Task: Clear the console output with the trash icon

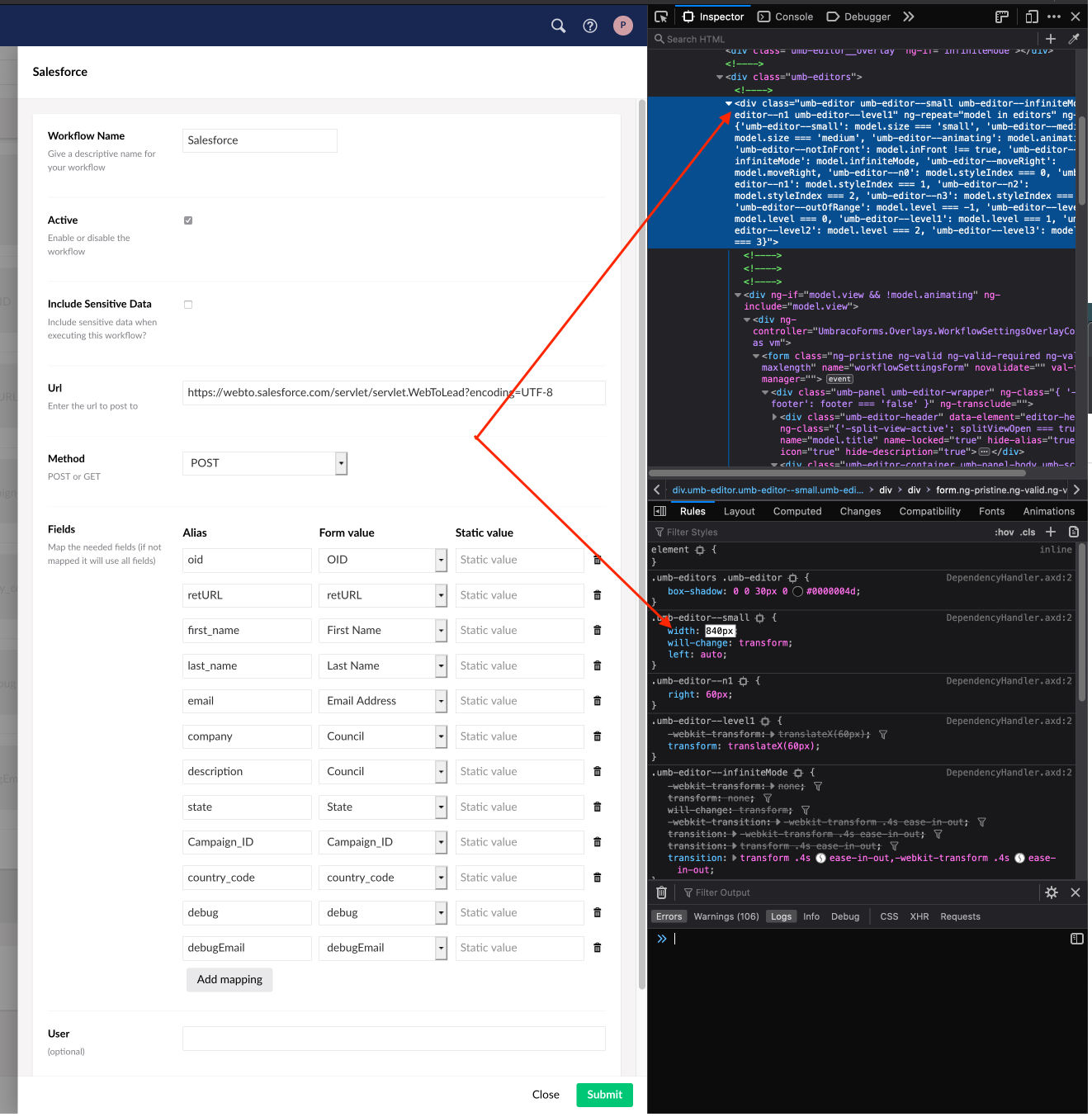Action: point(661,892)
